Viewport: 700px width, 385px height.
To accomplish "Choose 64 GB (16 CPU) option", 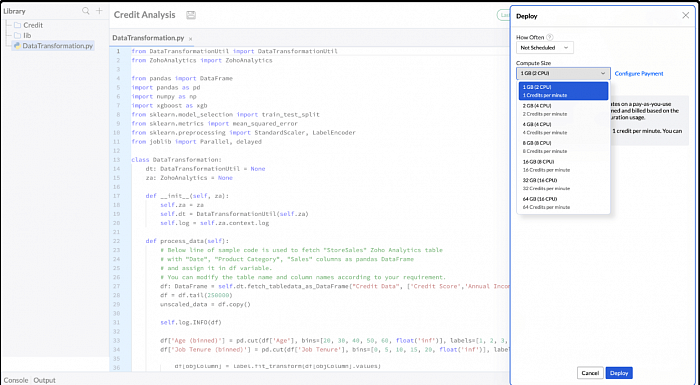I will pos(563,203).
